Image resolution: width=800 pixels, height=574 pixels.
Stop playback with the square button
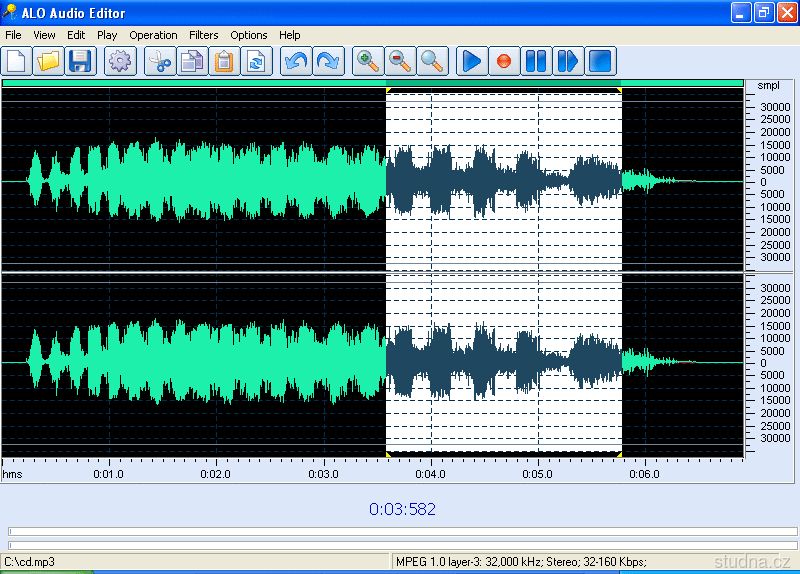point(600,61)
